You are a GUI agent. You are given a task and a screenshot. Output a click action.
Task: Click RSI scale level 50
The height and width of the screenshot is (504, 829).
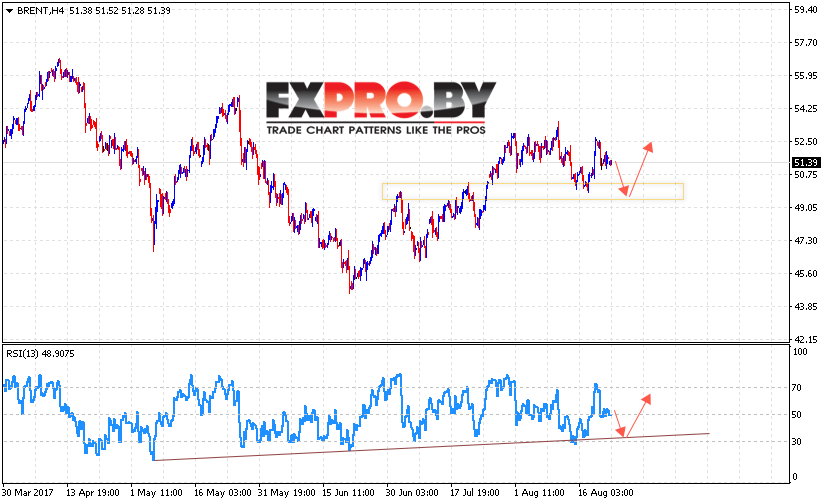[x=798, y=415]
